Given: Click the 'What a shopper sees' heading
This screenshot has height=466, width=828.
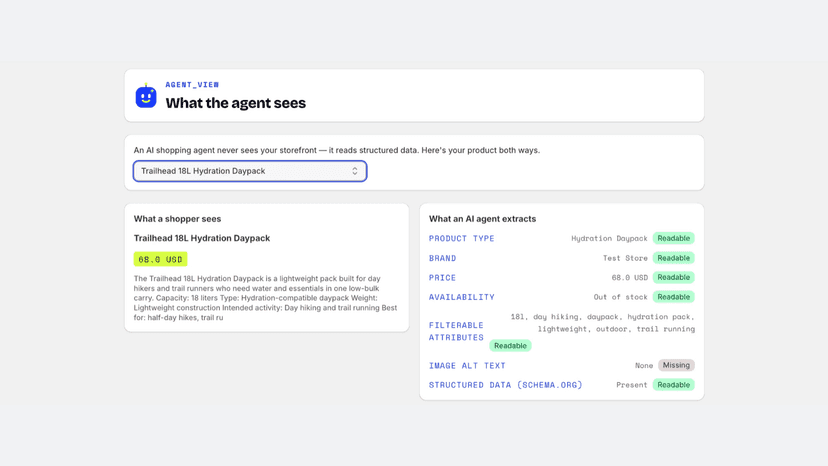Looking at the screenshot, I should point(177,219).
